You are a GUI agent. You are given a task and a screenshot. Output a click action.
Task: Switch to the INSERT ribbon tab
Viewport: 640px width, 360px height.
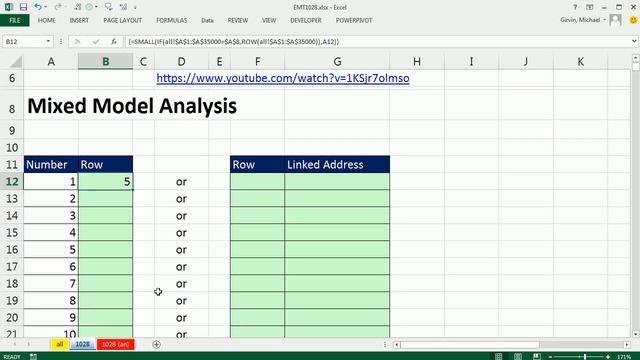point(79,20)
